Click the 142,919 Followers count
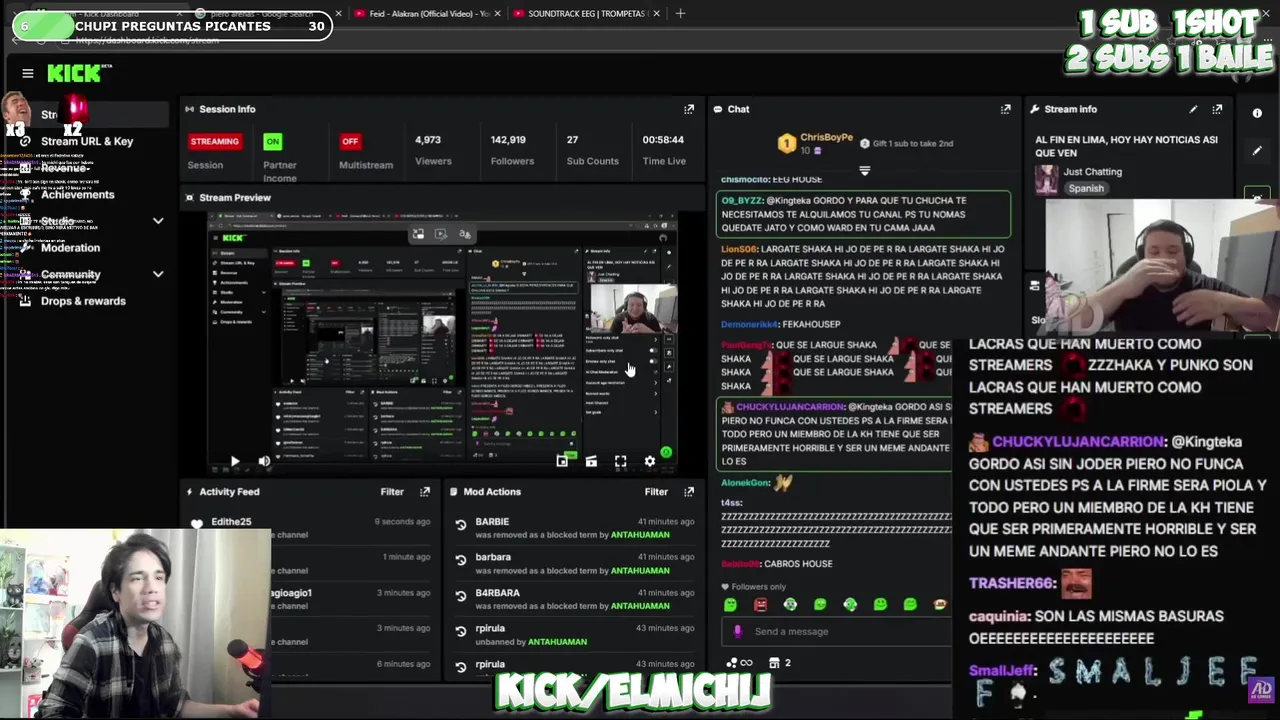The width and height of the screenshot is (1280, 720). [509, 140]
